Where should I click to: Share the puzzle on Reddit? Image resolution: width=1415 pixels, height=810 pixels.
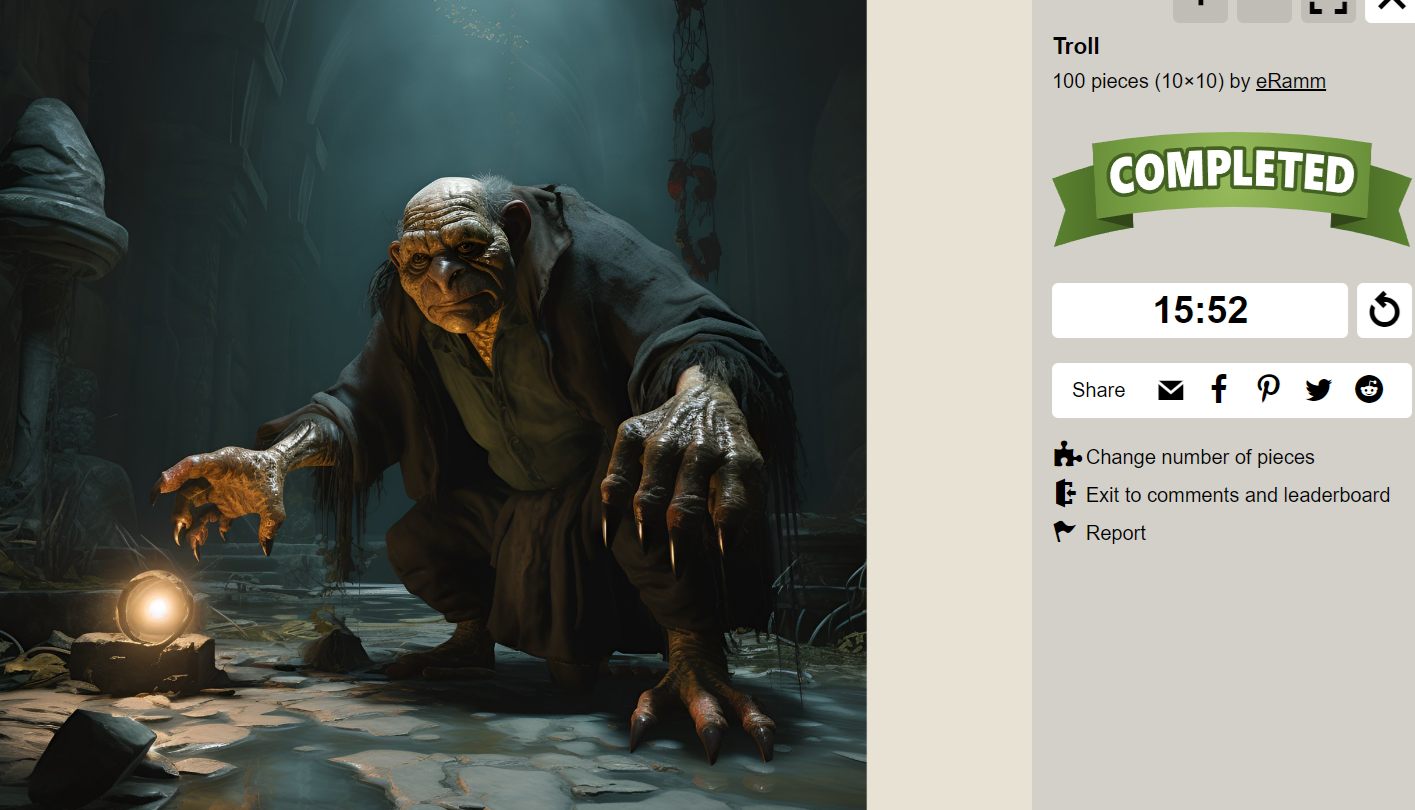pos(1369,389)
